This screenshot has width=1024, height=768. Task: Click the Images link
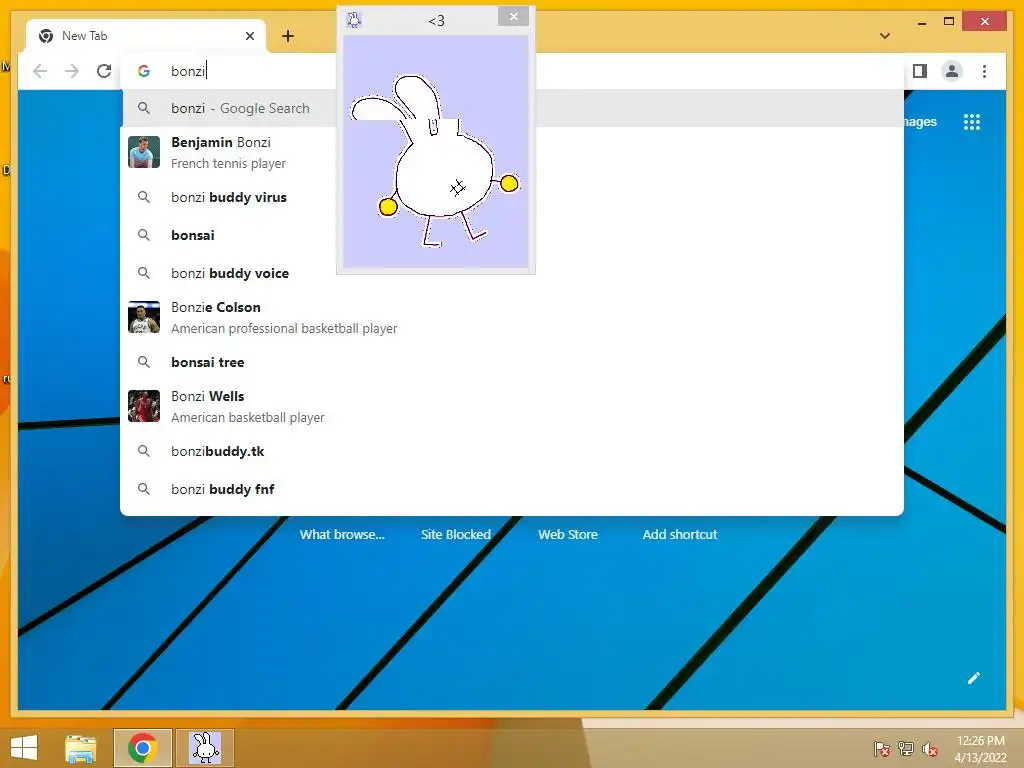point(921,121)
